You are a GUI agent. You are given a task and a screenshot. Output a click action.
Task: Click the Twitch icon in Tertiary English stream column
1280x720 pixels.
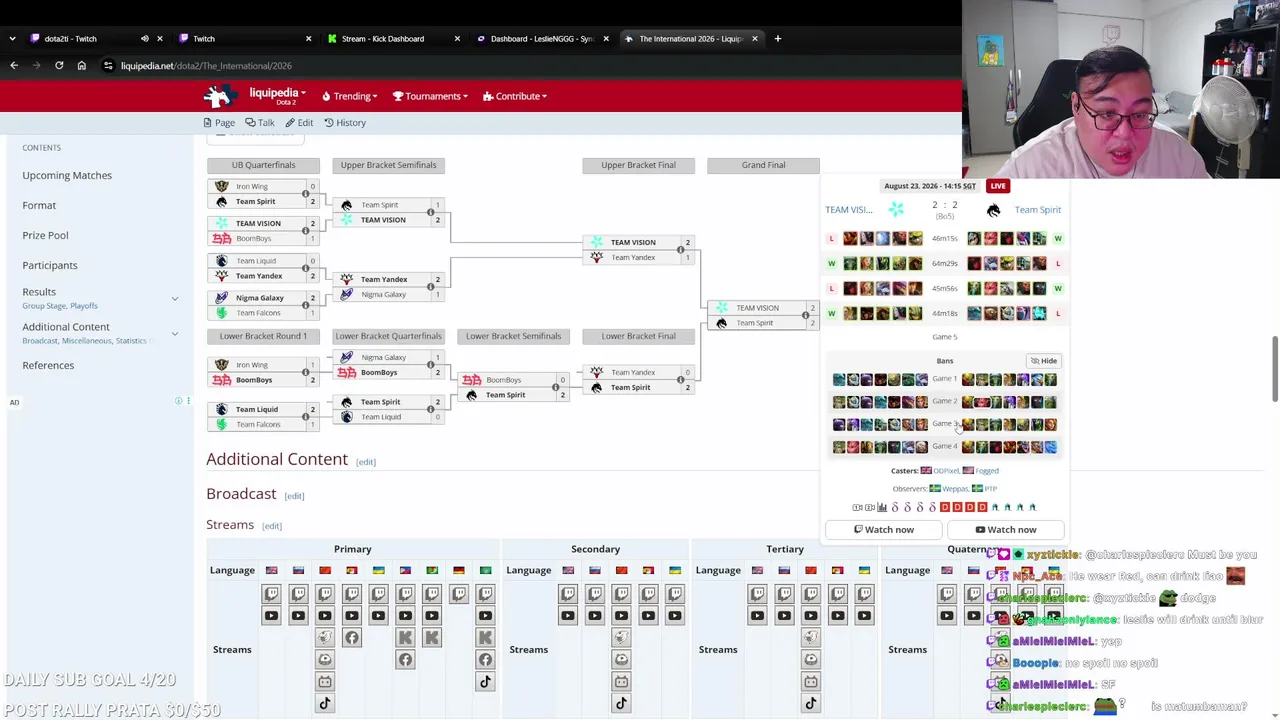757,594
